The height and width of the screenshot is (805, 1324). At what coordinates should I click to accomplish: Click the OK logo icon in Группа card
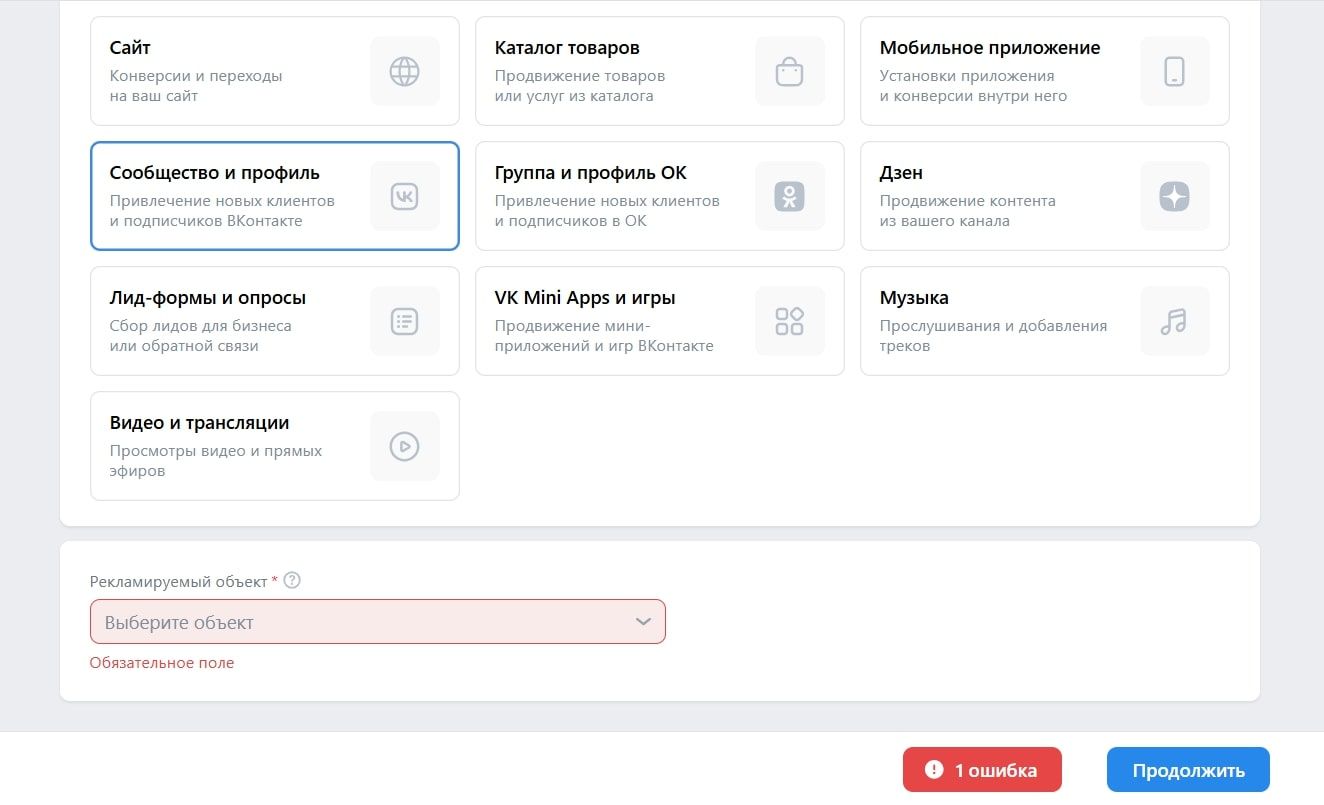pyautogui.click(x=789, y=196)
